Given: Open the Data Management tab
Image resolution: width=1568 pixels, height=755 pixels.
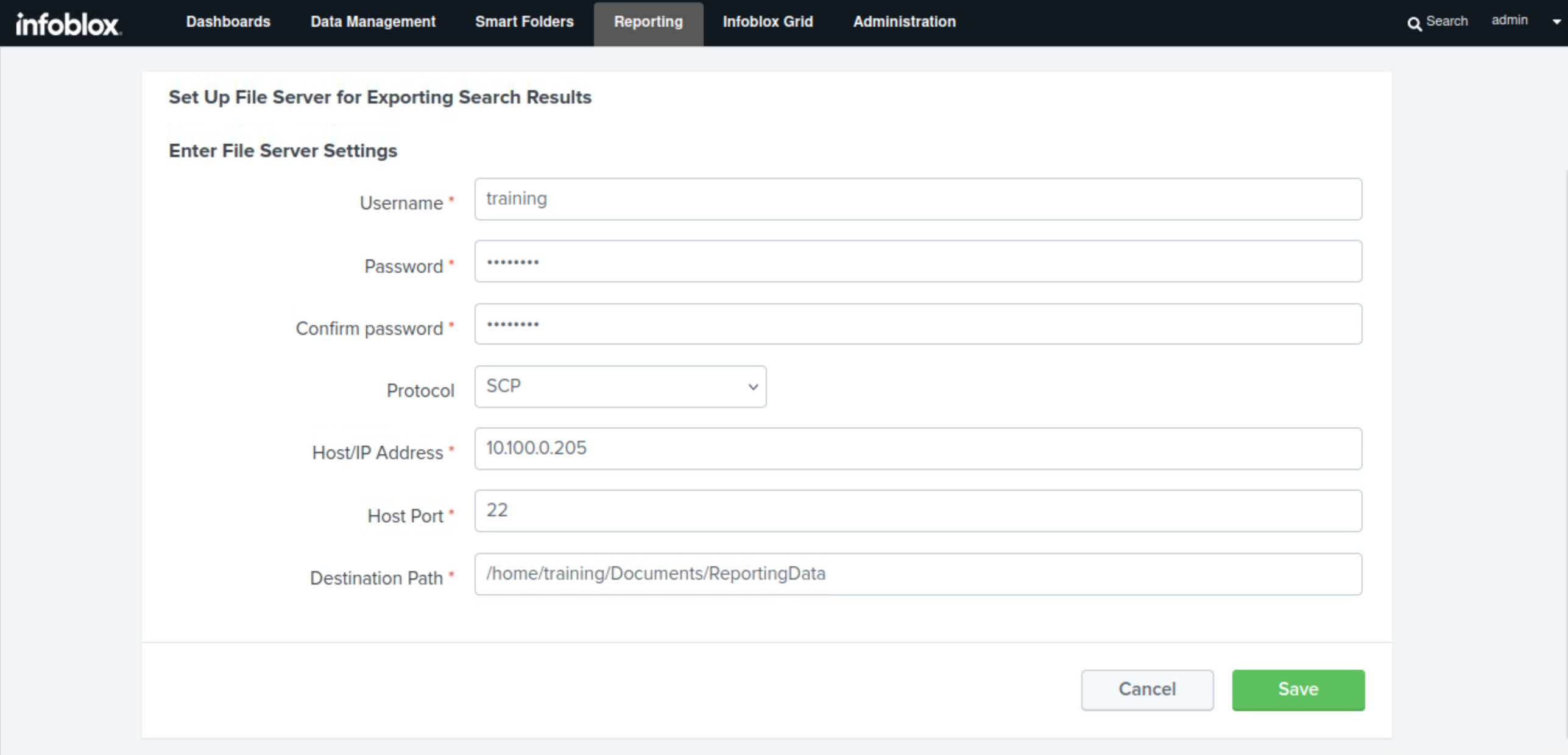Looking at the screenshot, I should pyautogui.click(x=373, y=22).
